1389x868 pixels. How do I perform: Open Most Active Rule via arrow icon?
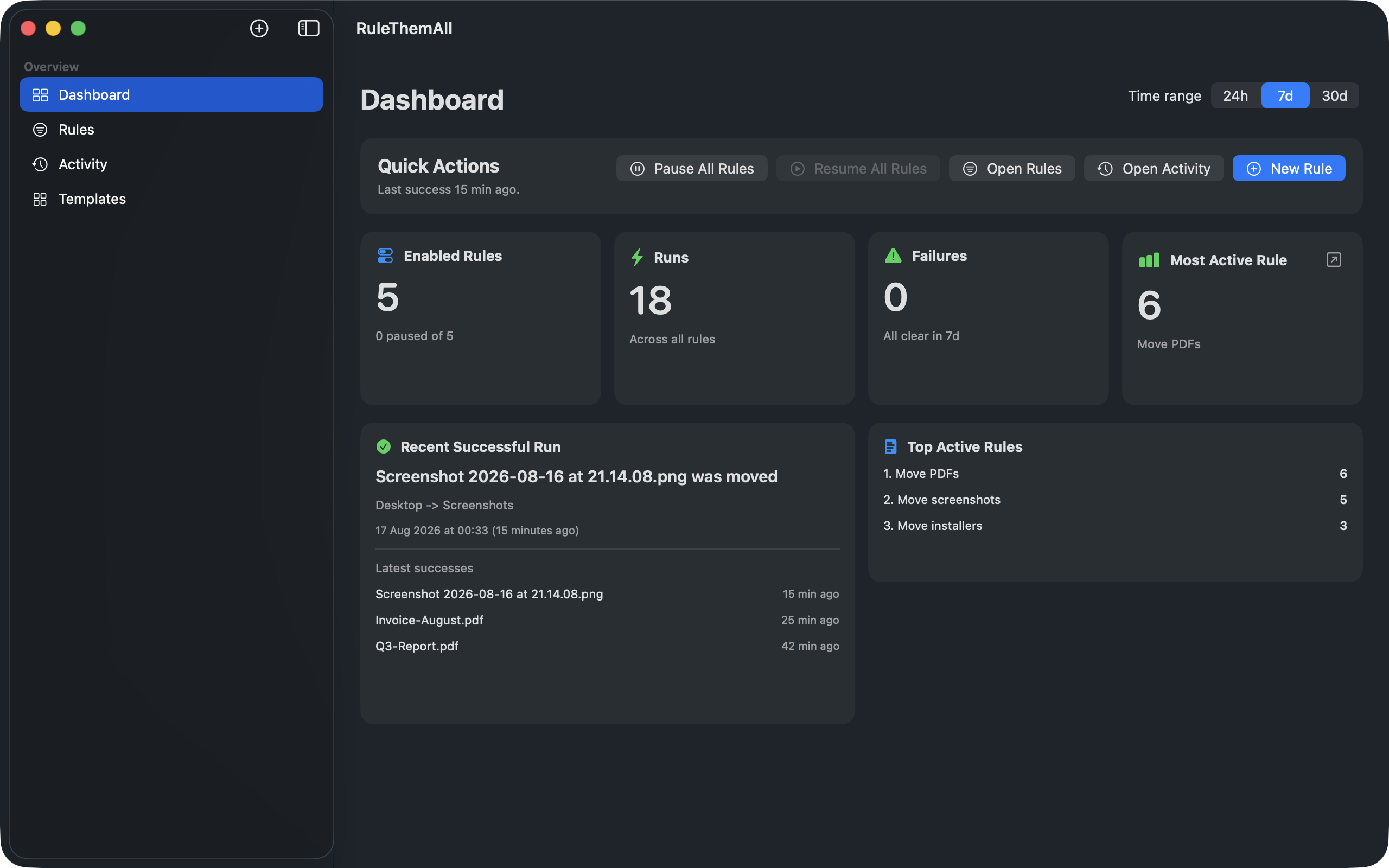point(1333,260)
